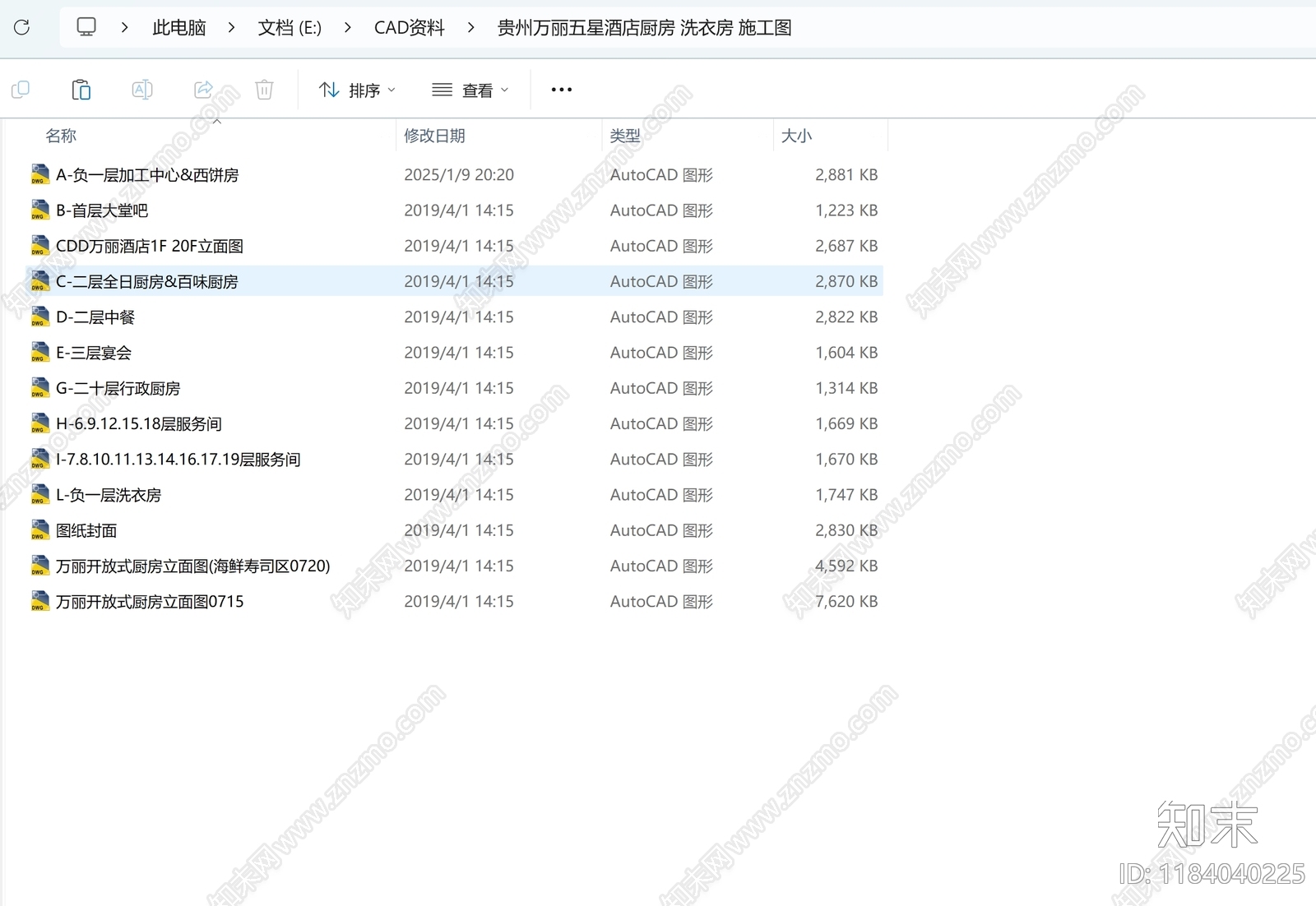Sort by the 名称 column header

[61, 136]
